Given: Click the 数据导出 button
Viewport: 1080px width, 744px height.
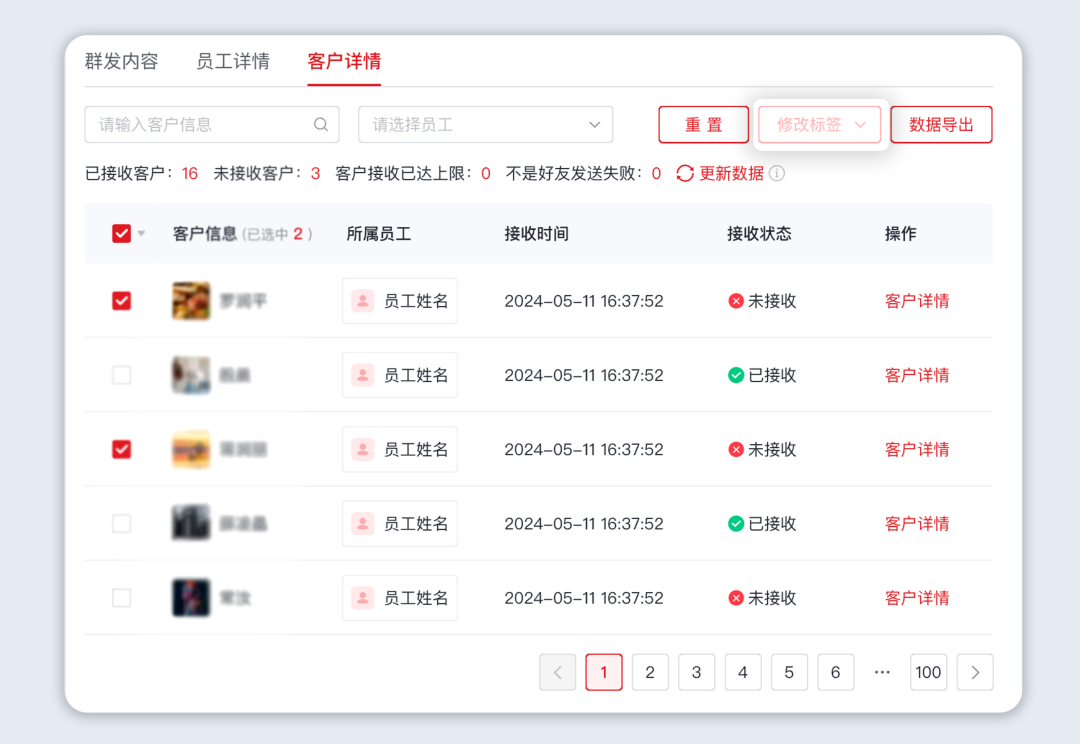Looking at the screenshot, I should coord(941,125).
